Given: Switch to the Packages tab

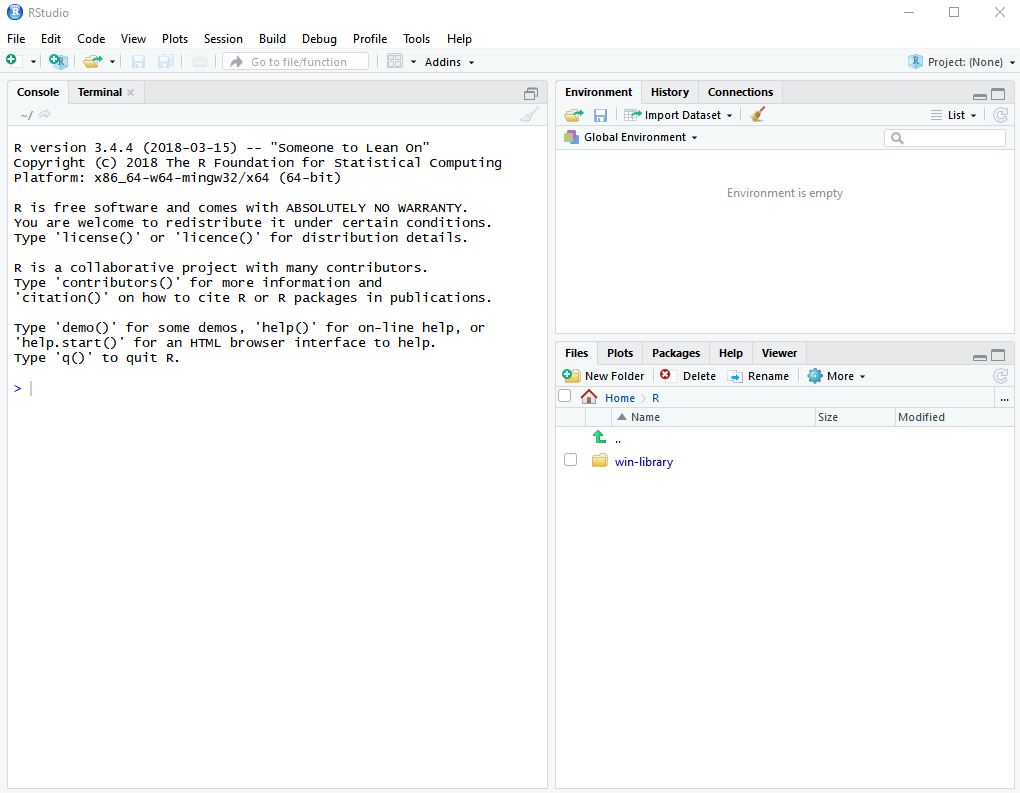Looking at the screenshot, I should [x=675, y=353].
